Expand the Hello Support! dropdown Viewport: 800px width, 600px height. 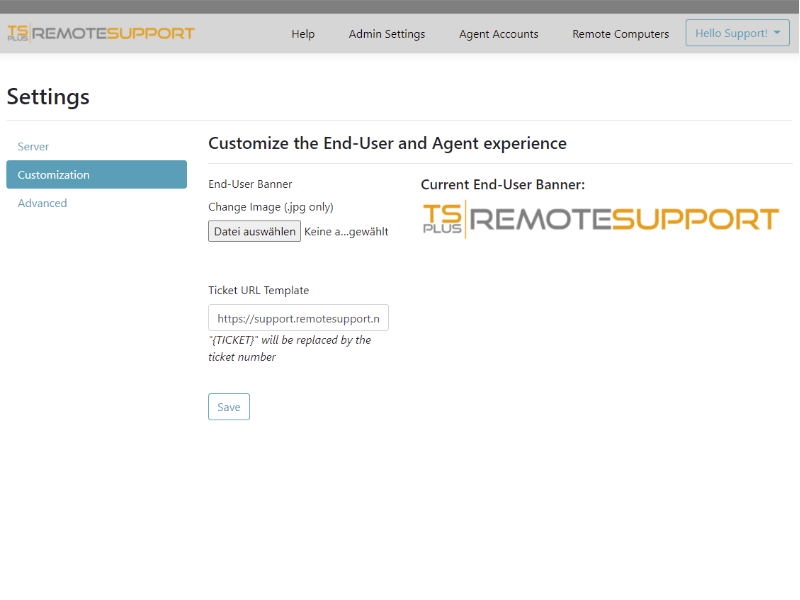[737, 33]
